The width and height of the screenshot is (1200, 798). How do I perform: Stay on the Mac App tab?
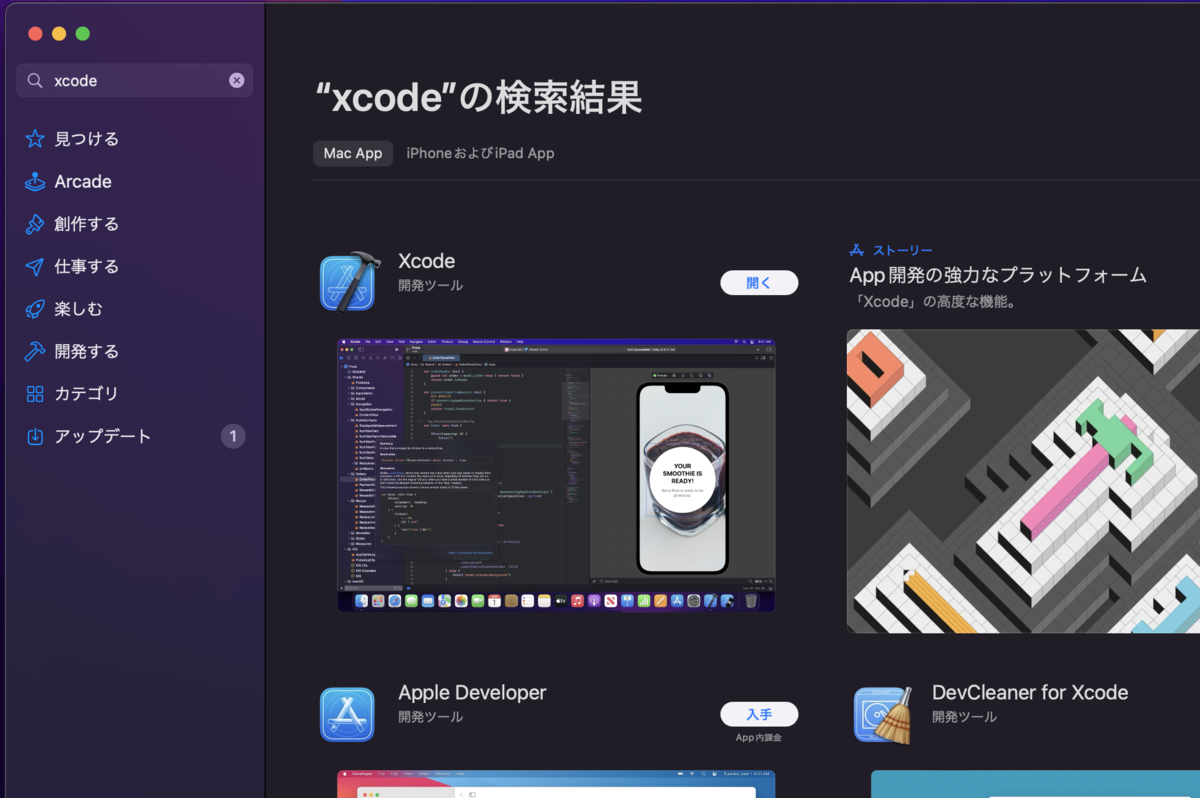pos(352,153)
